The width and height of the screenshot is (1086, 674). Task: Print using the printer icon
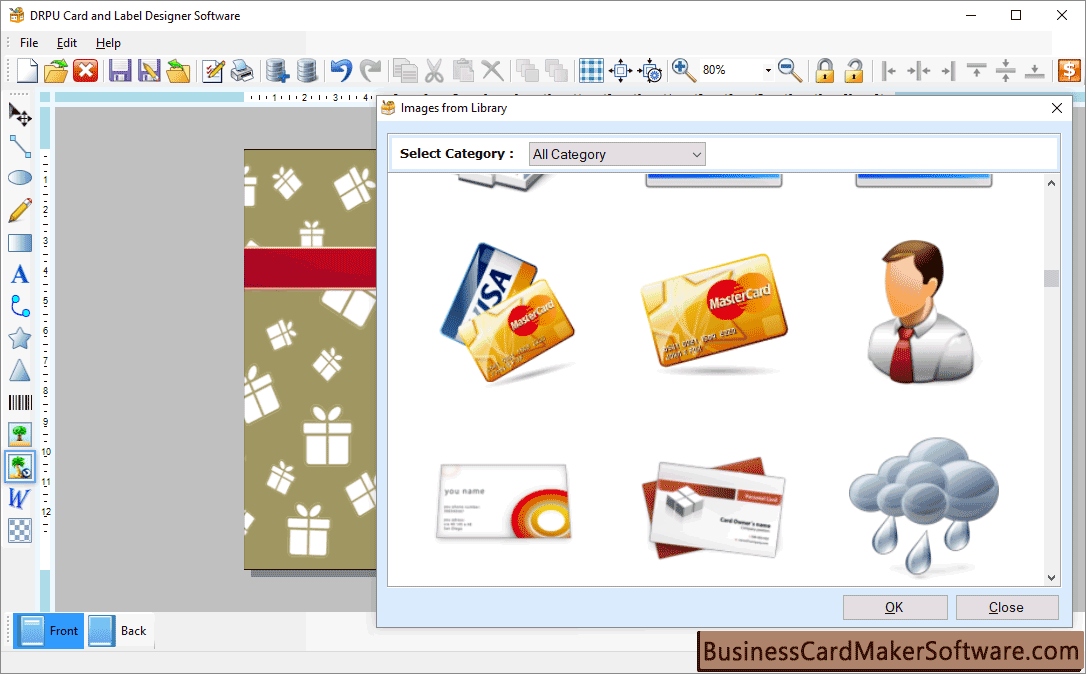click(x=242, y=71)
